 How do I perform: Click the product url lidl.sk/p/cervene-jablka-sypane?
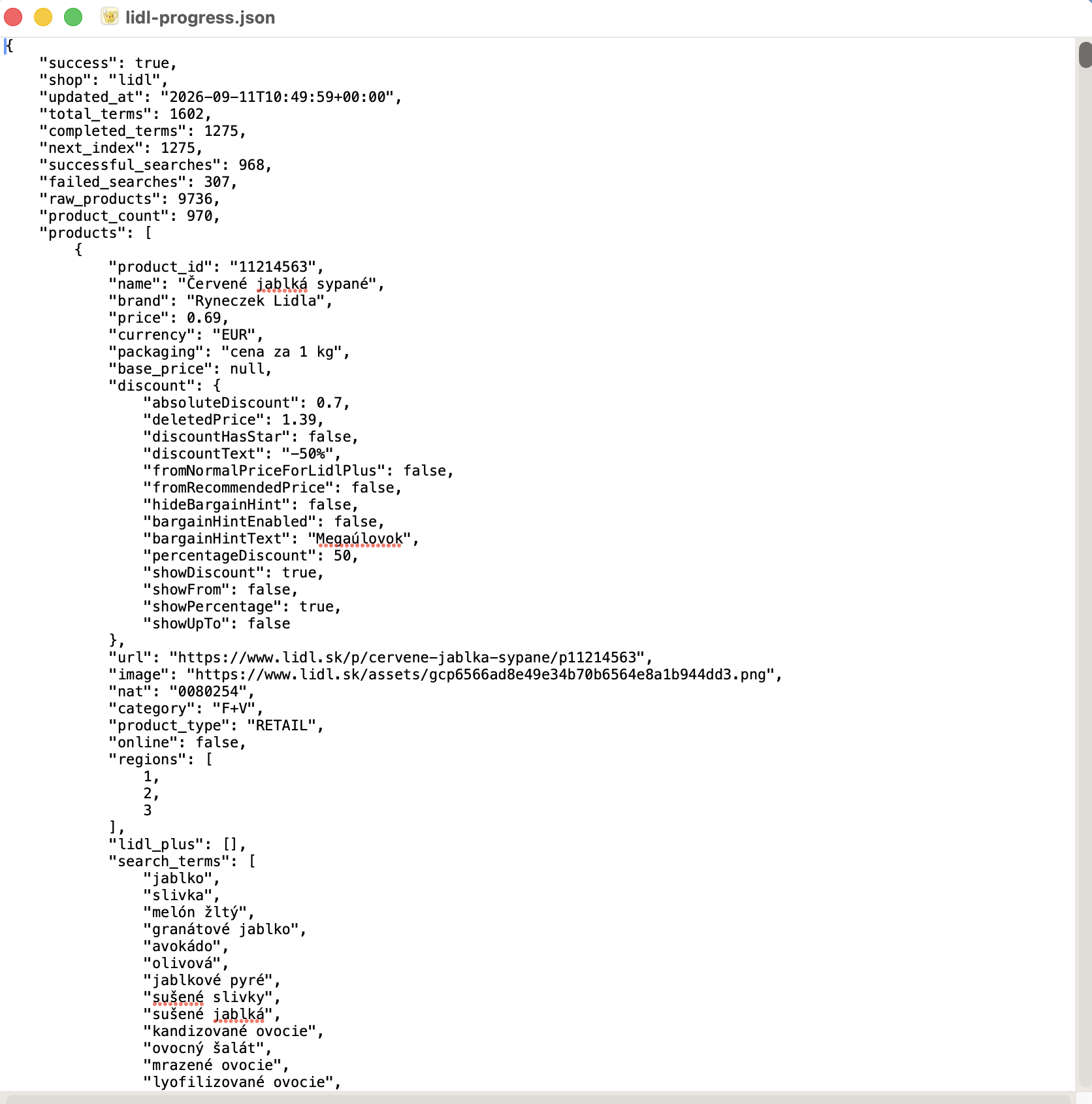coord(408,658)
